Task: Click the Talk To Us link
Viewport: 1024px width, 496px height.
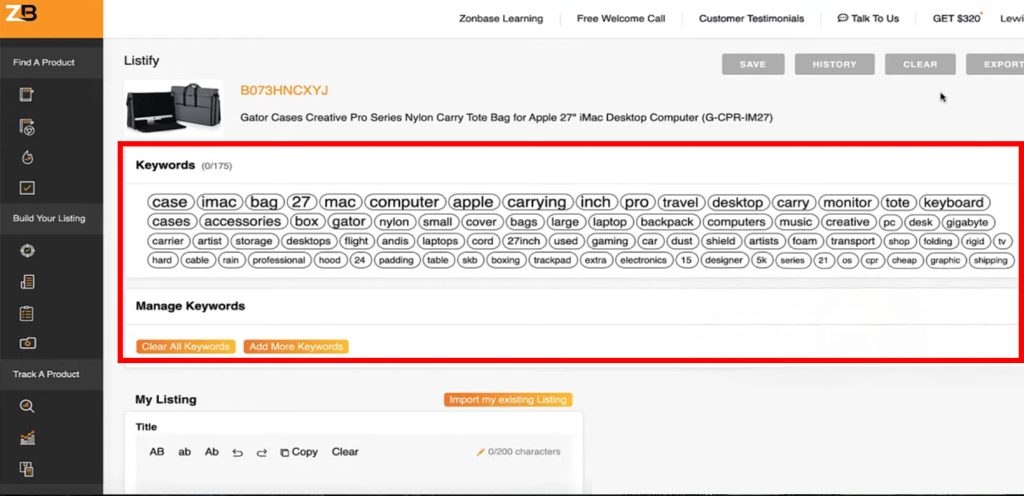Action: coord(868,18)
